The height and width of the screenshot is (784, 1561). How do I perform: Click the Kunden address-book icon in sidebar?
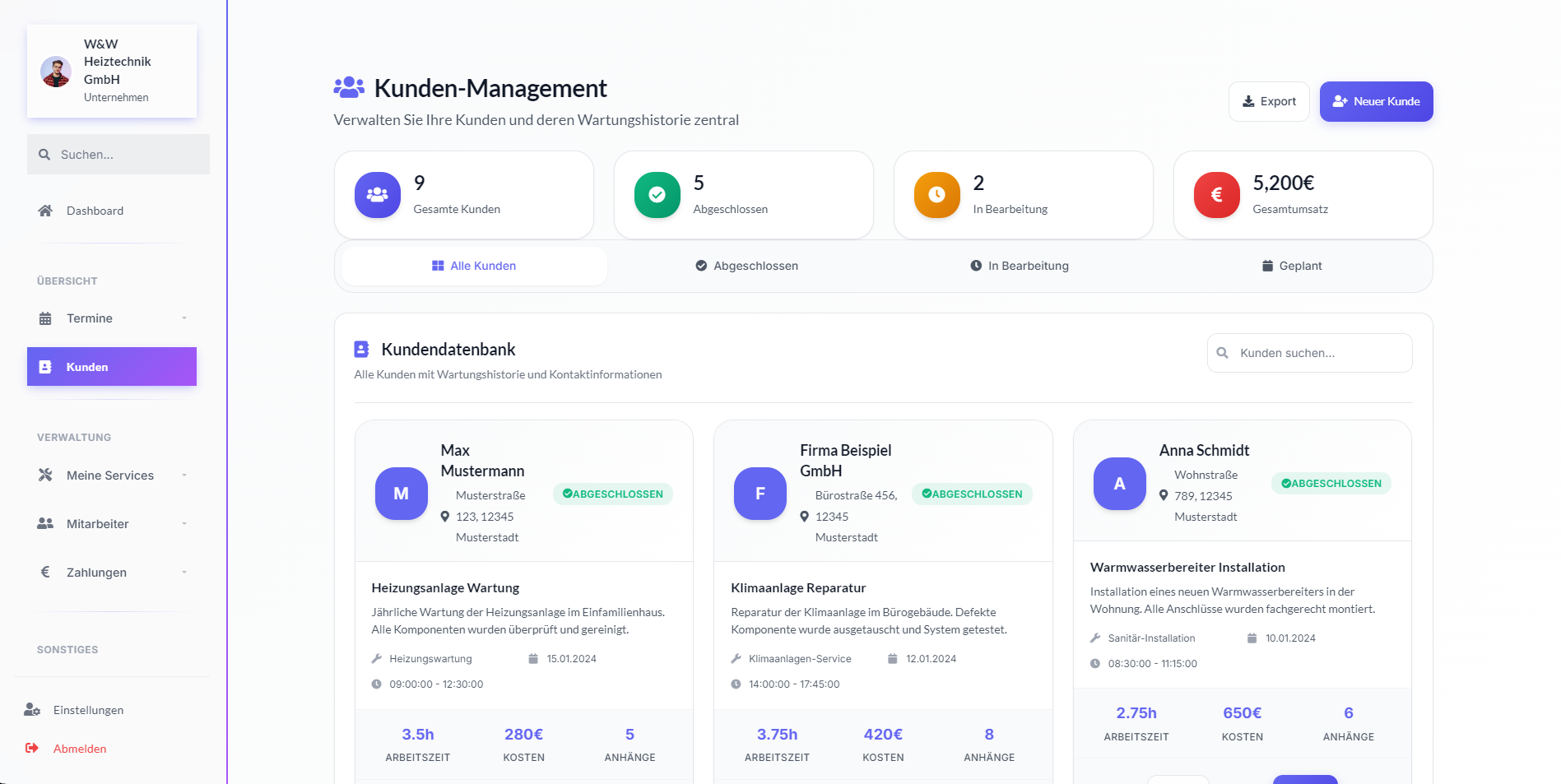[45, 367]
